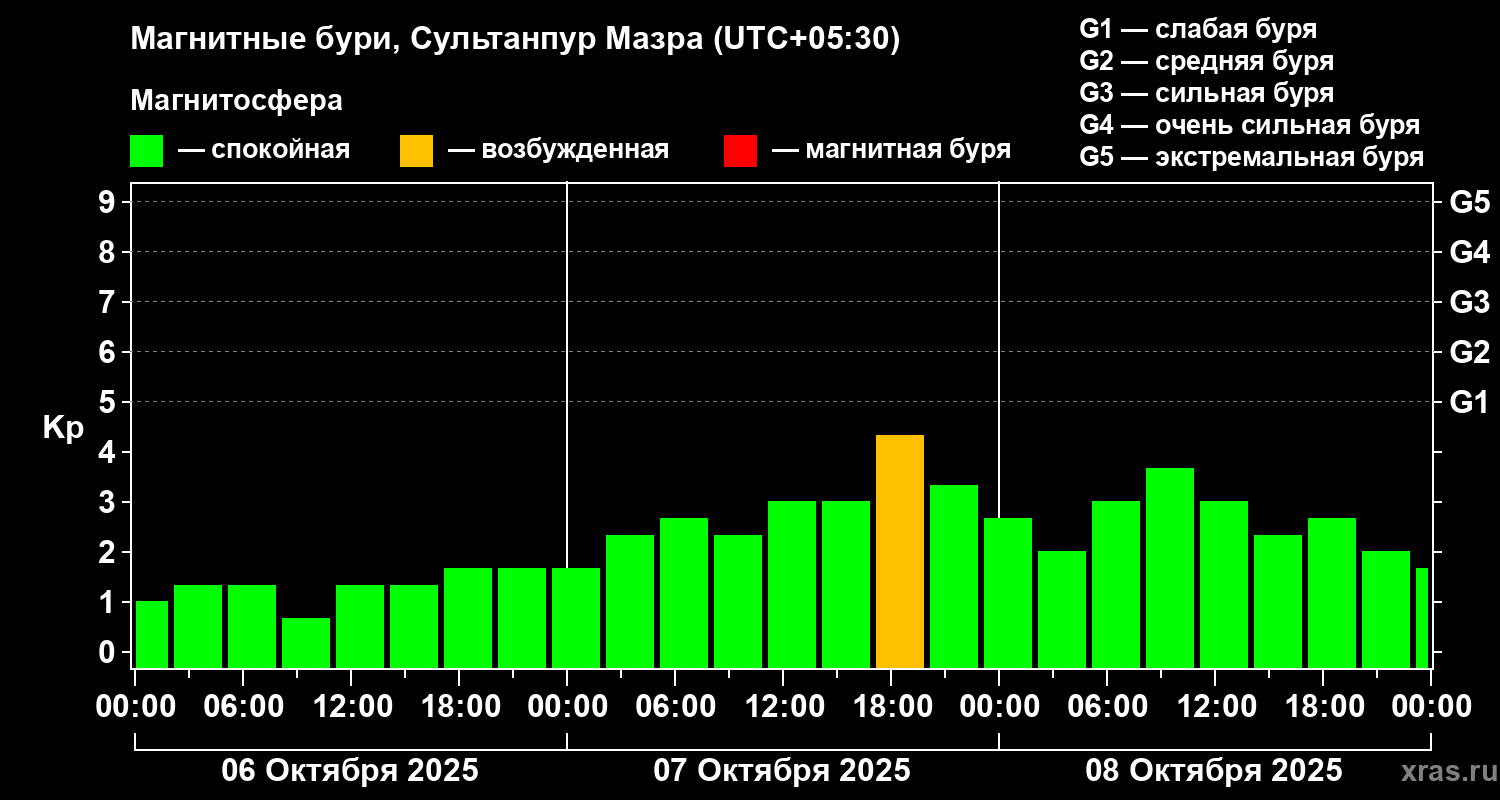This screenshot has height=800, width=1500.
Task: Select the 'G1 — слабая буря' legend line
Action: pos(1198,28)
